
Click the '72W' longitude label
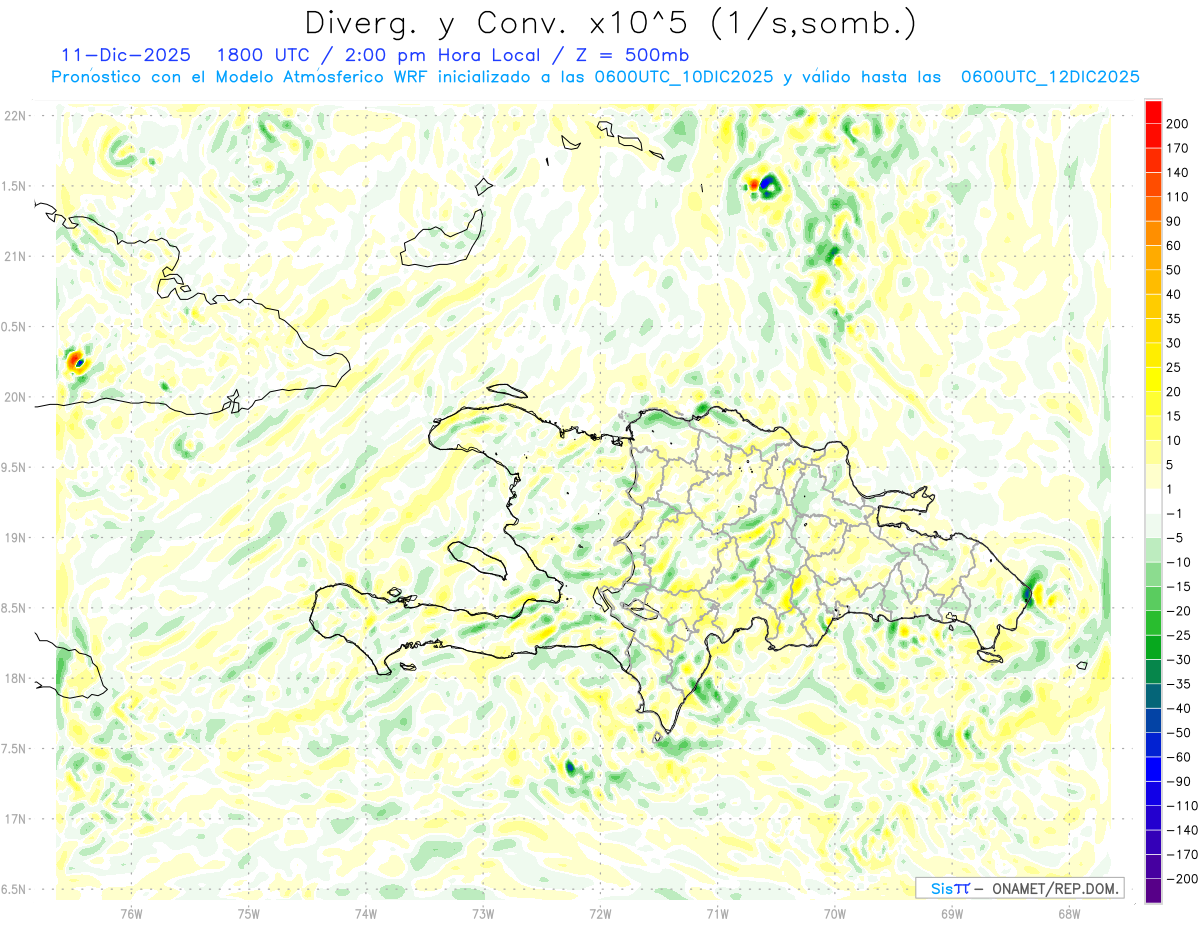coord(600,913)
